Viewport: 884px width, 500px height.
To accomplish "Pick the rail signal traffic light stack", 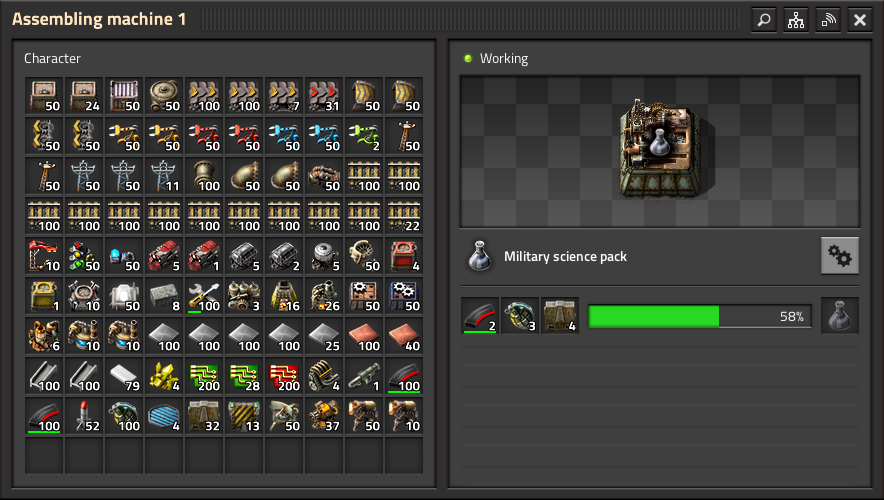I will [x=84, y=256].
